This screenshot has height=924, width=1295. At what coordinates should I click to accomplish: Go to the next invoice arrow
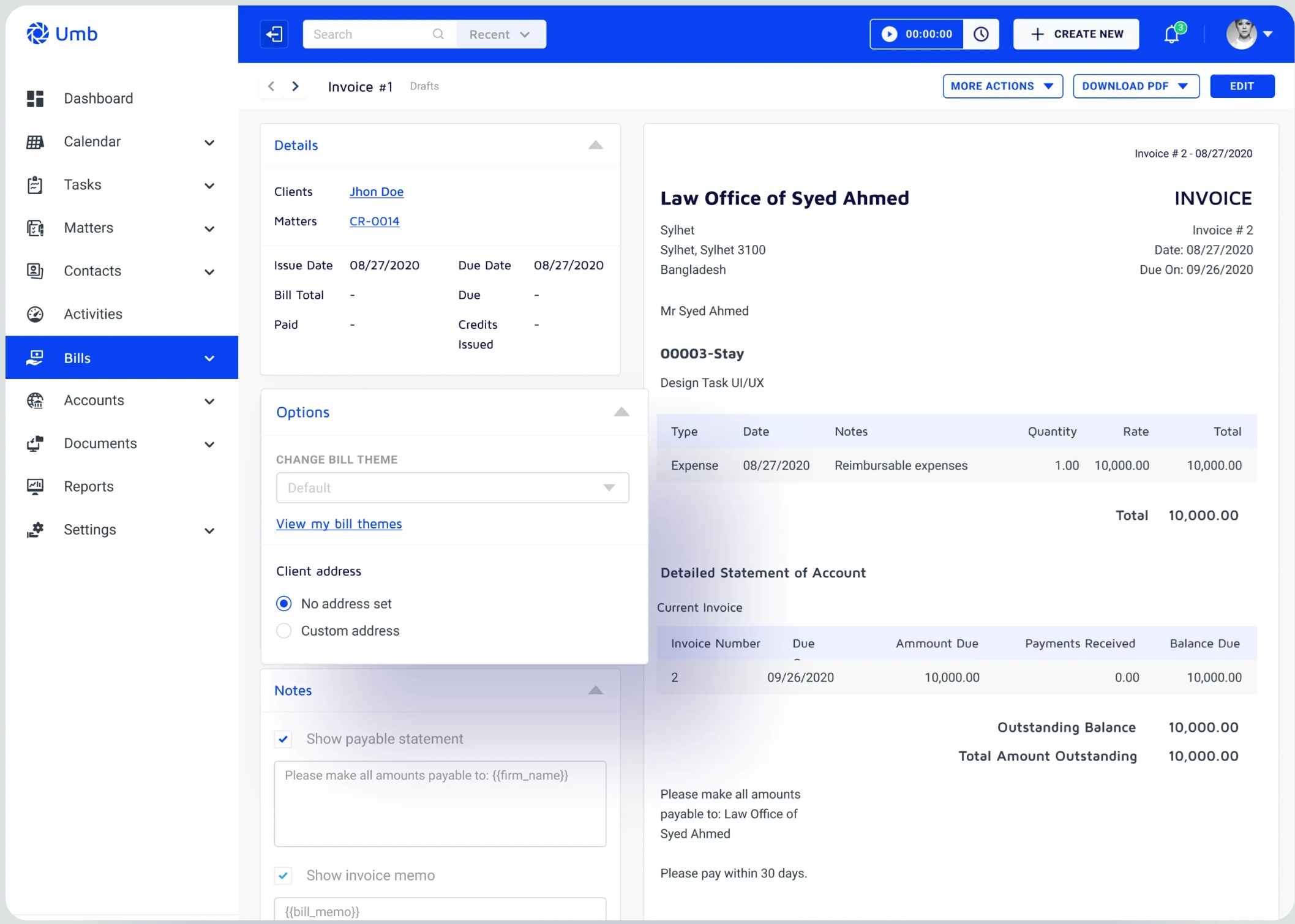[x=296, y=86]
